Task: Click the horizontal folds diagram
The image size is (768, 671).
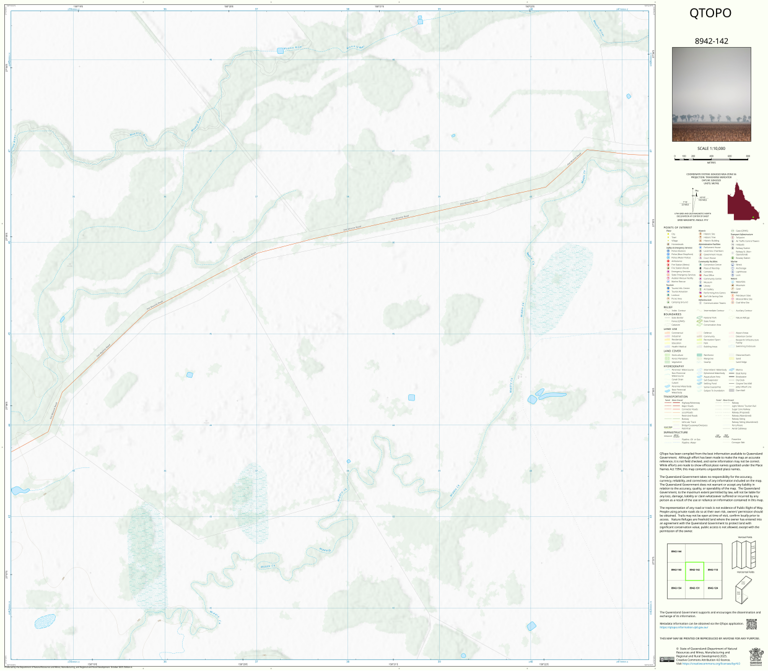Action: tap(744, 589)
